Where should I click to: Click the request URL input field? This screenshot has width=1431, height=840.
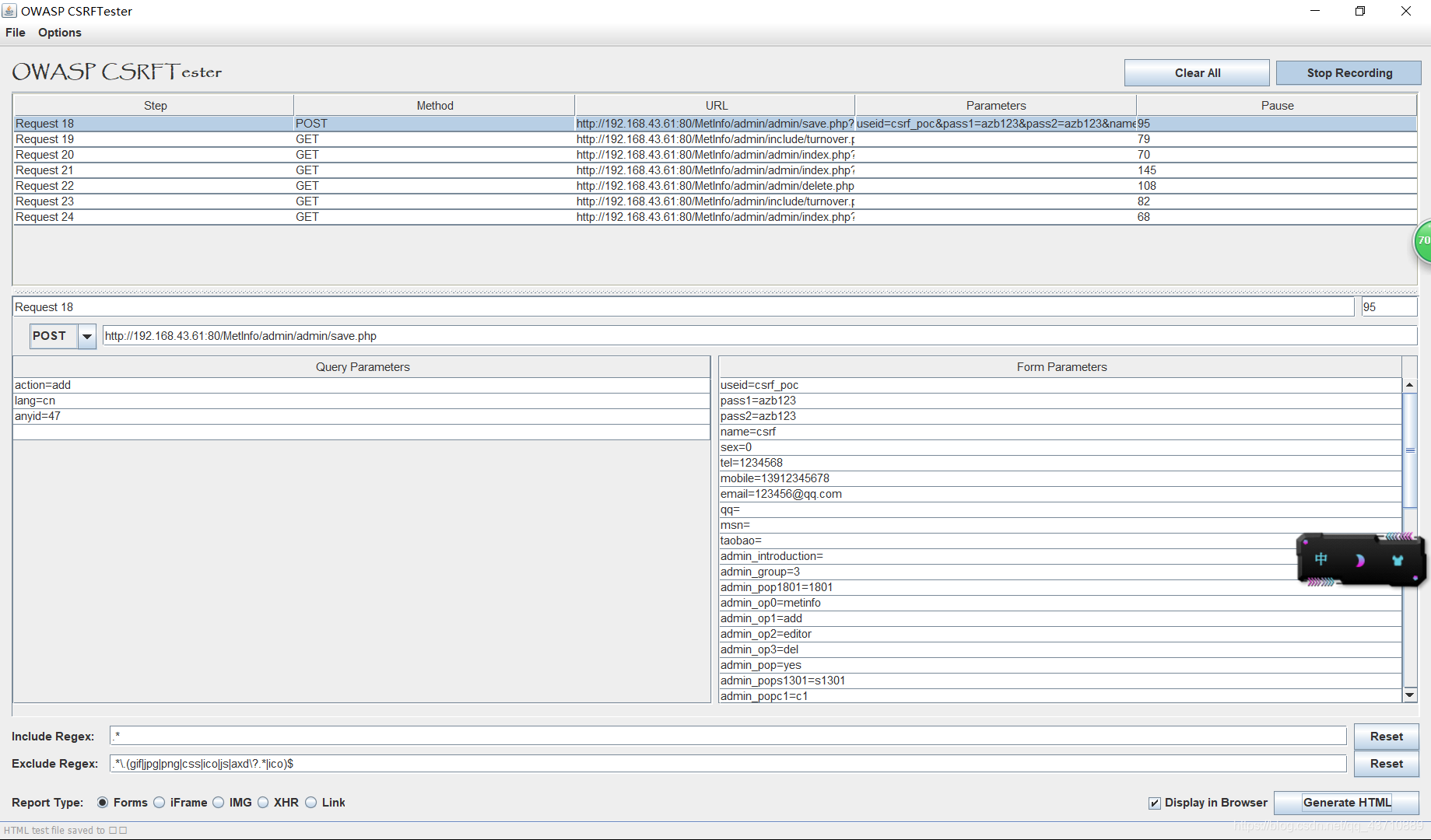(x=759, y=336)
